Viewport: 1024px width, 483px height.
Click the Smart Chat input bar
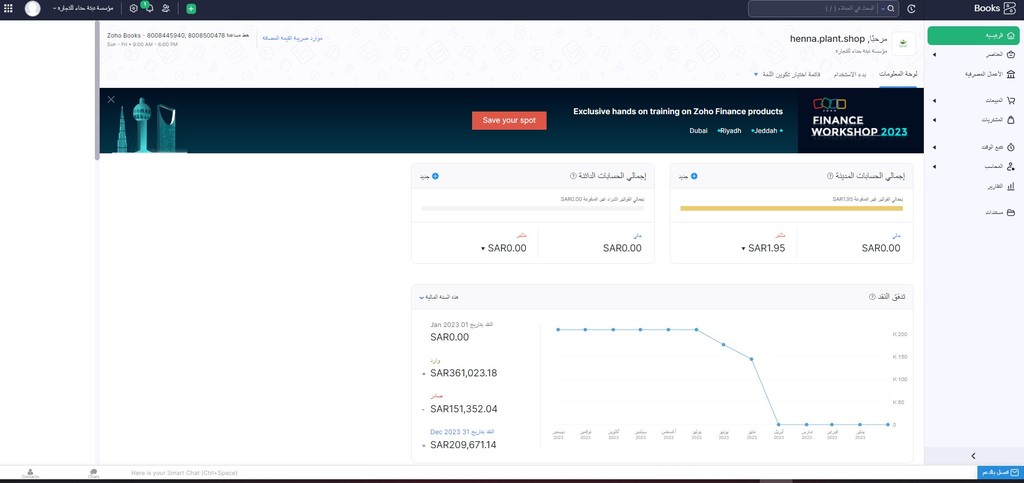coord(184,473)
